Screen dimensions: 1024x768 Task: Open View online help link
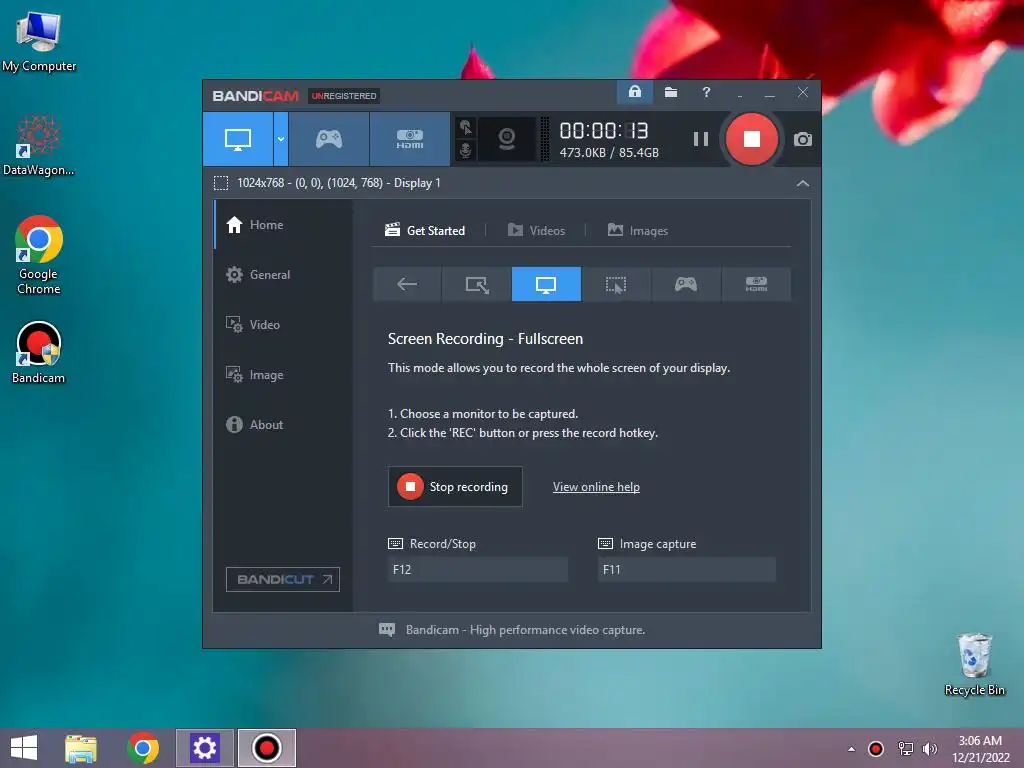tap(596, 487)
